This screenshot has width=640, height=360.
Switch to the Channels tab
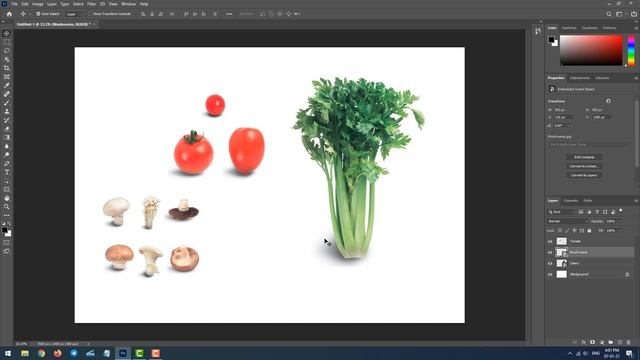pos(570,201)
